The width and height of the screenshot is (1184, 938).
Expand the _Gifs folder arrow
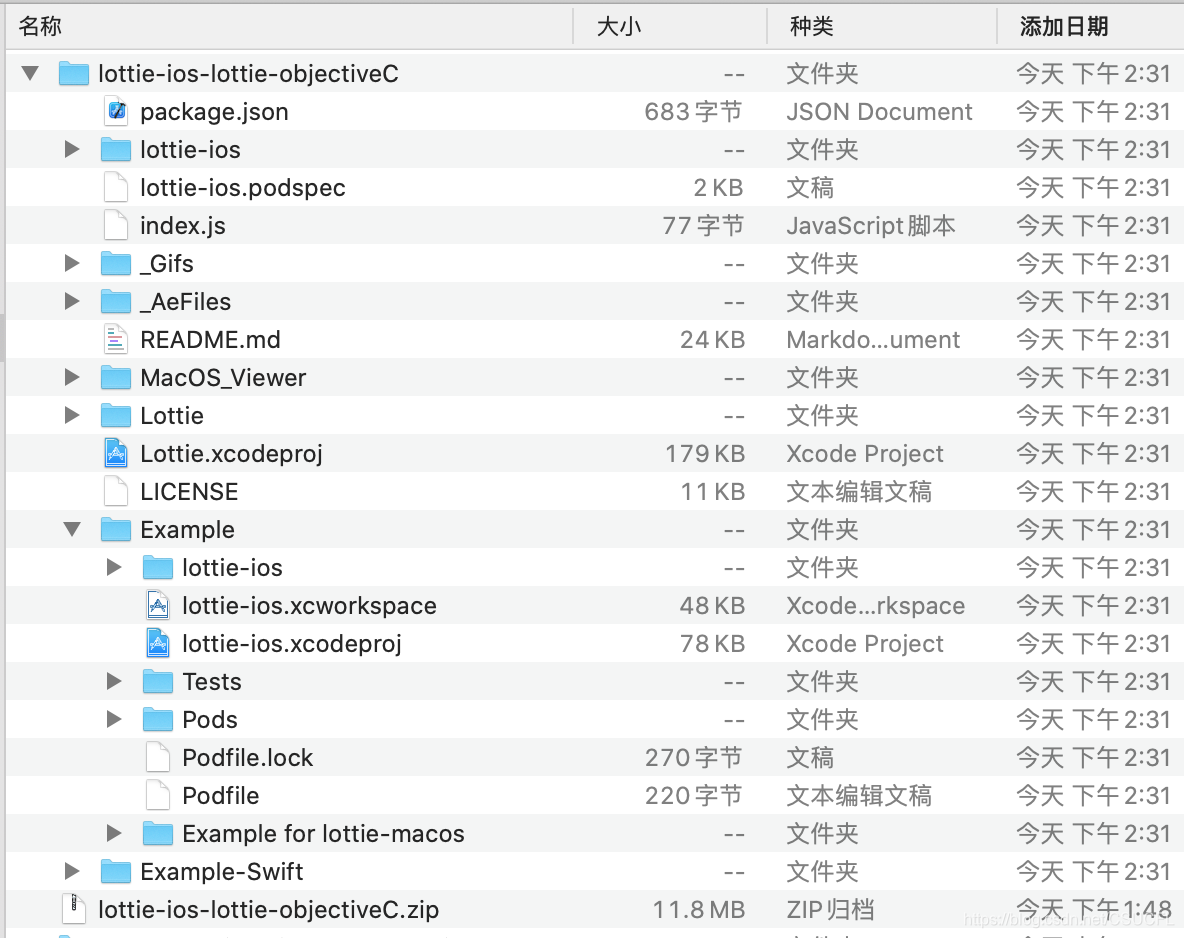pos(72,263)
